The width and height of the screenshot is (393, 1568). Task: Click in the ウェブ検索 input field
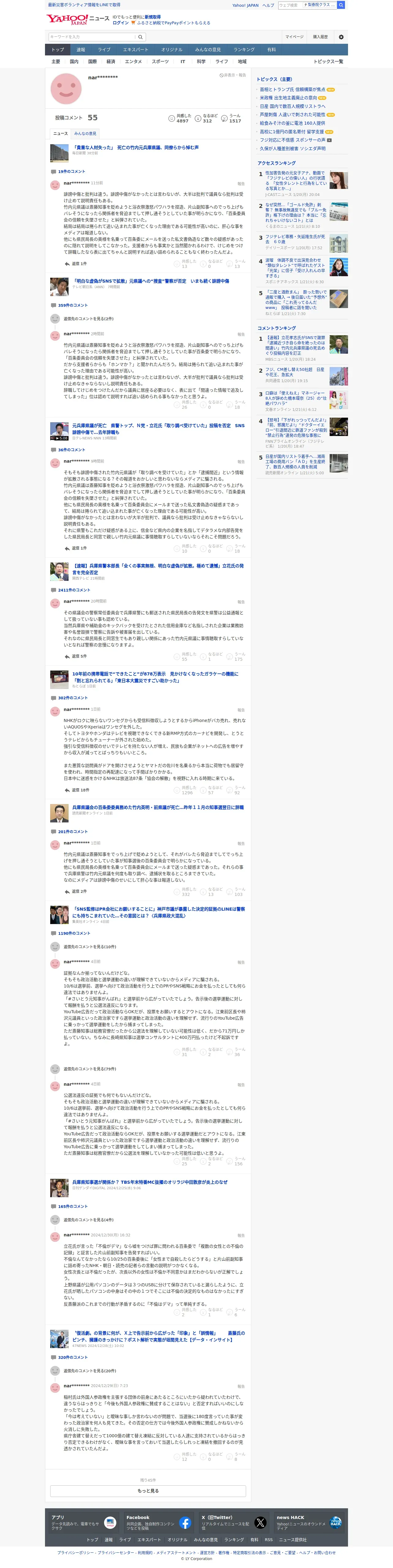(290, 5)
